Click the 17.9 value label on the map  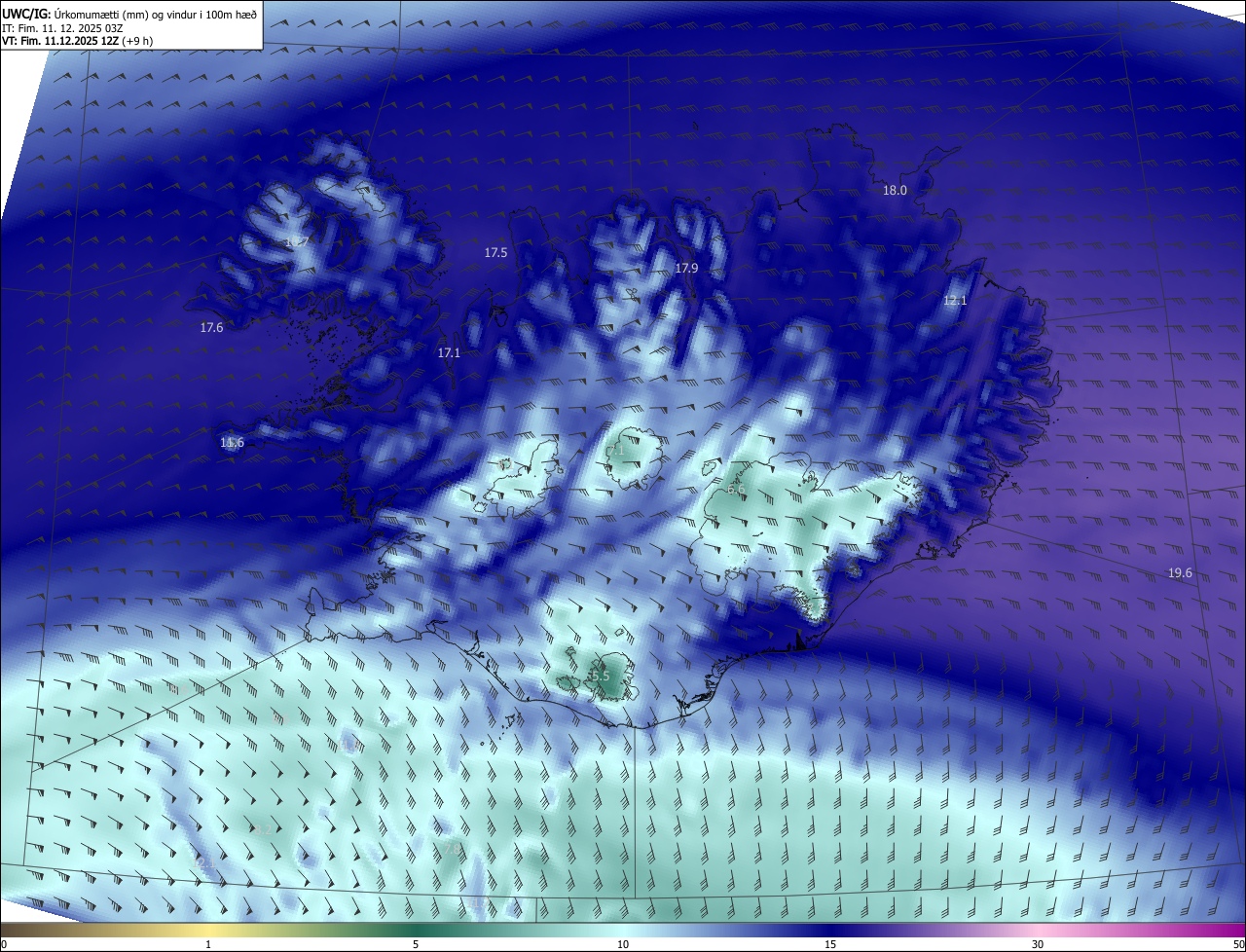(x=686, y=268)
